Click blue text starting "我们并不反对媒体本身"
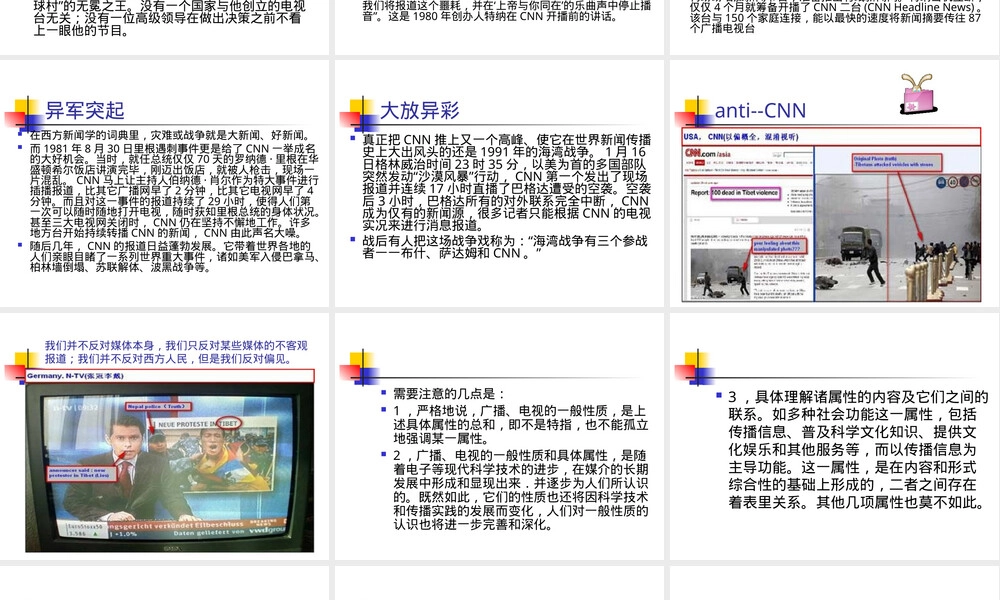Viewport: 1000px width, 600px height. click(176, 352)
